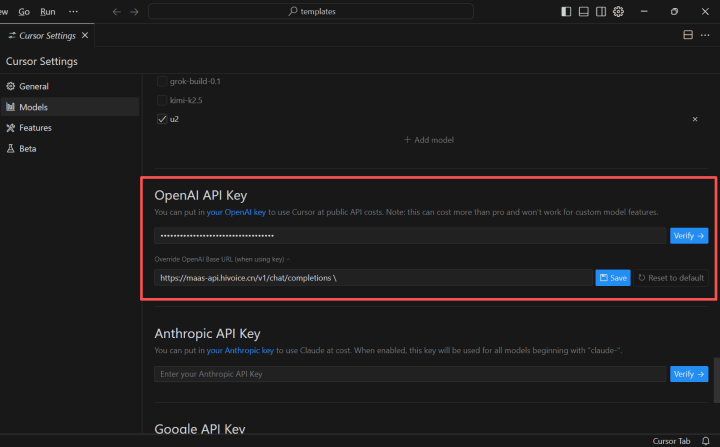
Task: Open the 'your OpenAI key' link
Action: point(236,212)
